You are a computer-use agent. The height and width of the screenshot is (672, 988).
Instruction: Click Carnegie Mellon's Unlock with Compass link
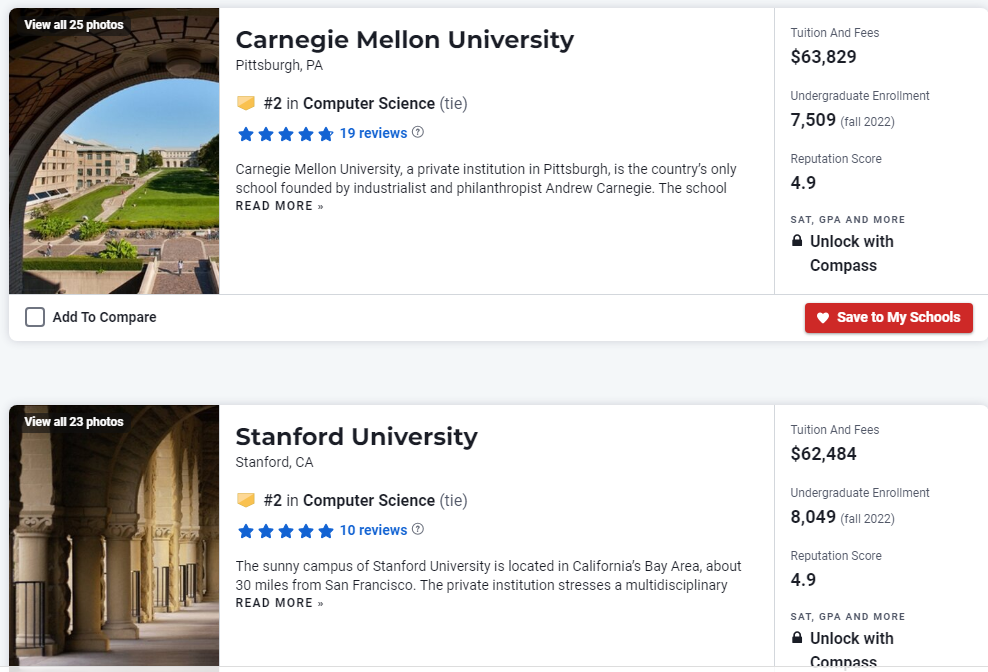click(851, 253)
